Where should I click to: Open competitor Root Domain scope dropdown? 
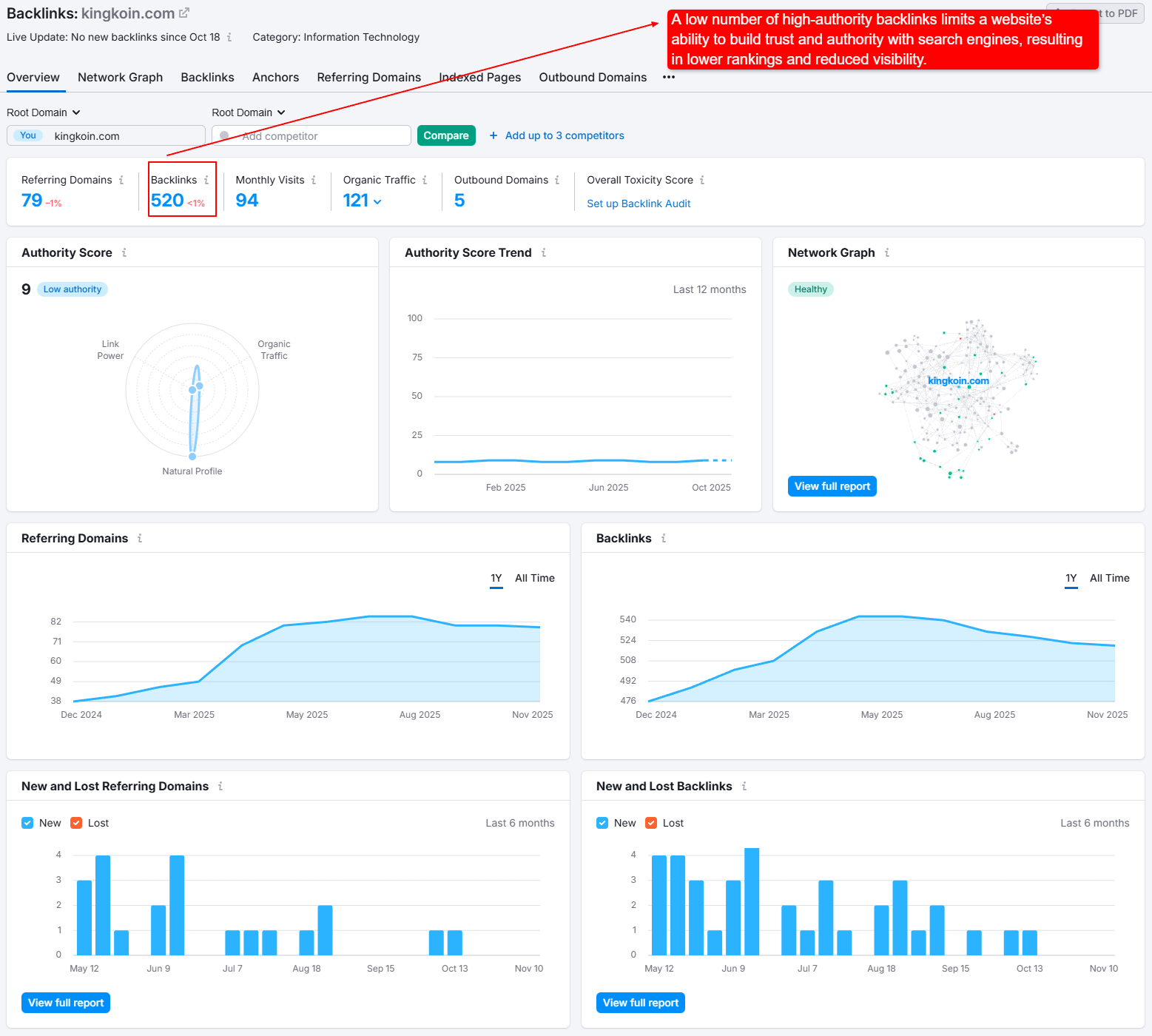pos(249,112)
